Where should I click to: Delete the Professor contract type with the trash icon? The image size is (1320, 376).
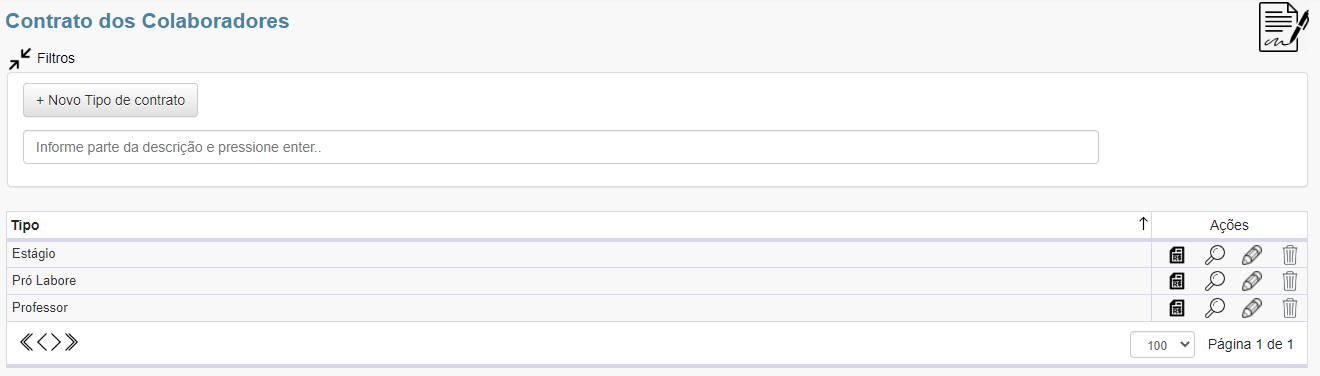[1290, 308]
